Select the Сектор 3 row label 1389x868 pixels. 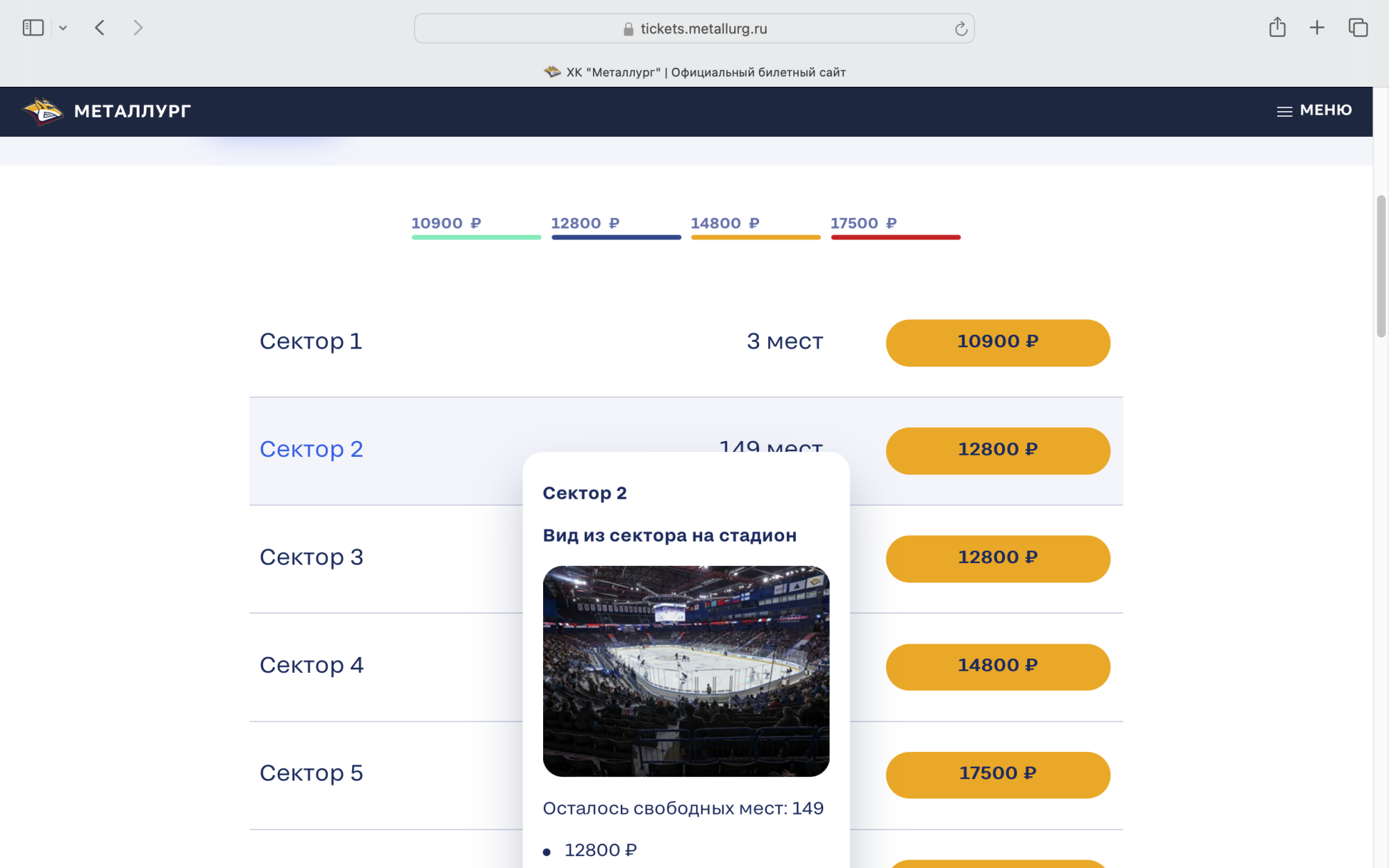tap(311, 558)
